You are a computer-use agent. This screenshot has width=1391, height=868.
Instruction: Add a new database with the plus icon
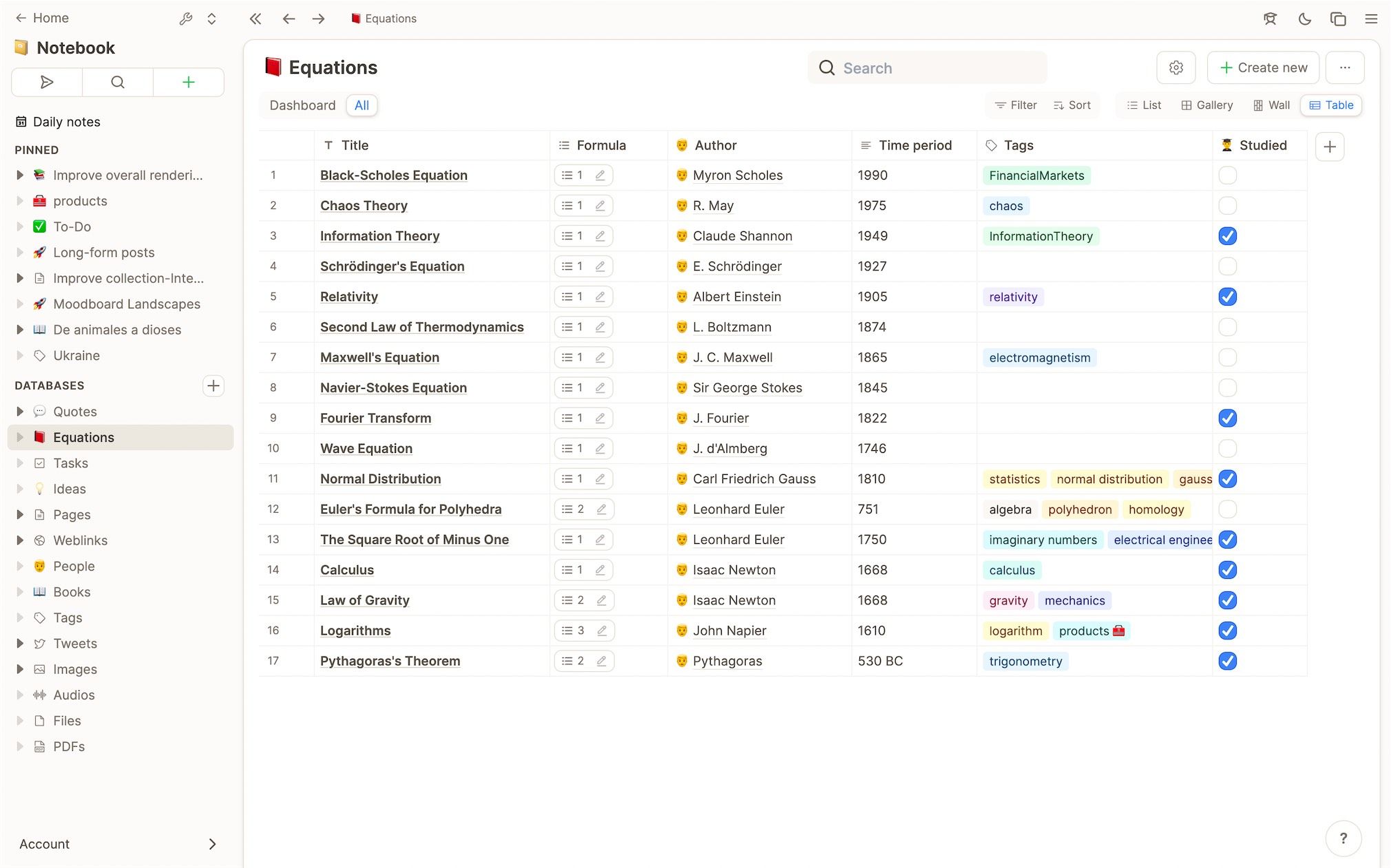[213, 385]
